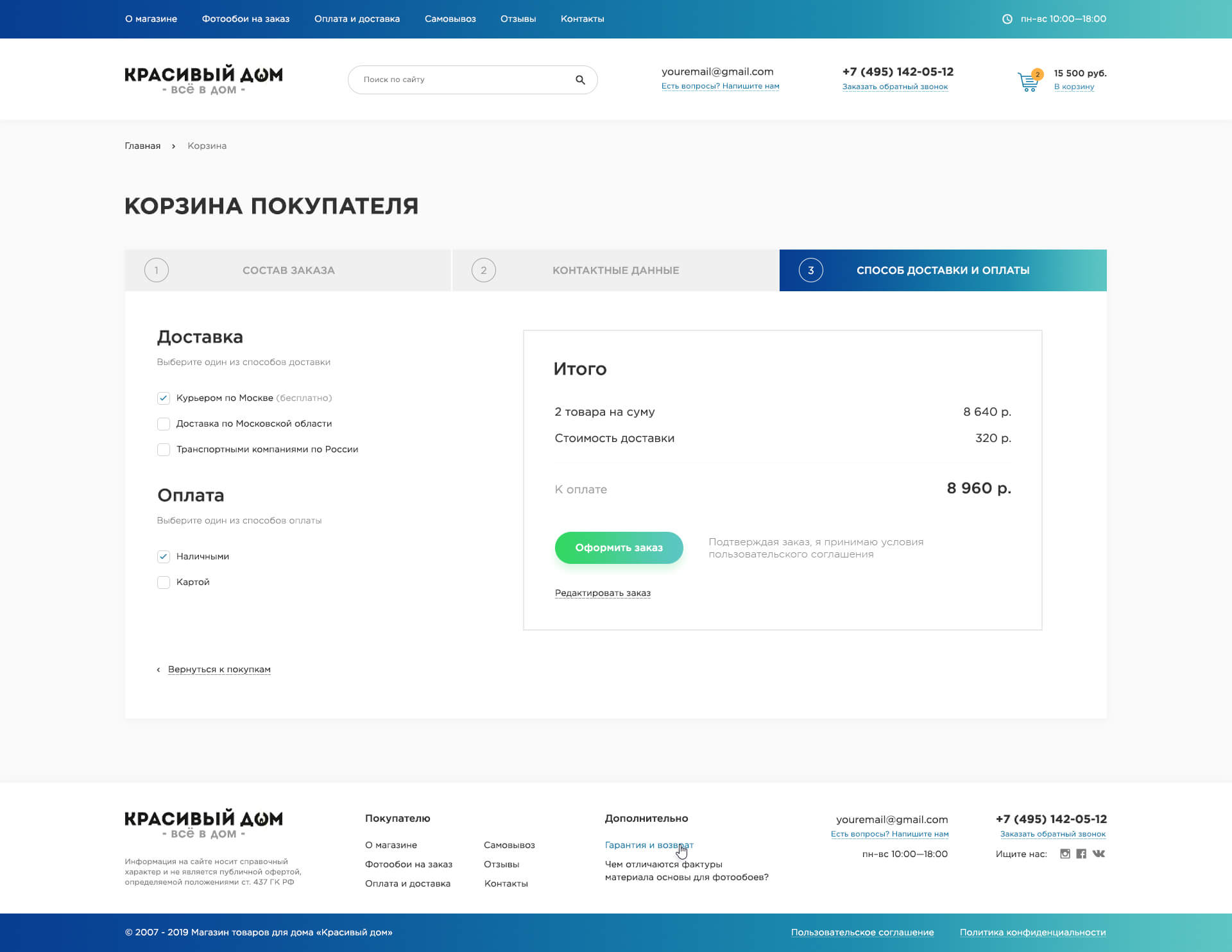1232x952 pixels.
Task: Open Самовывоз in top menu
Action: [450, 19]
